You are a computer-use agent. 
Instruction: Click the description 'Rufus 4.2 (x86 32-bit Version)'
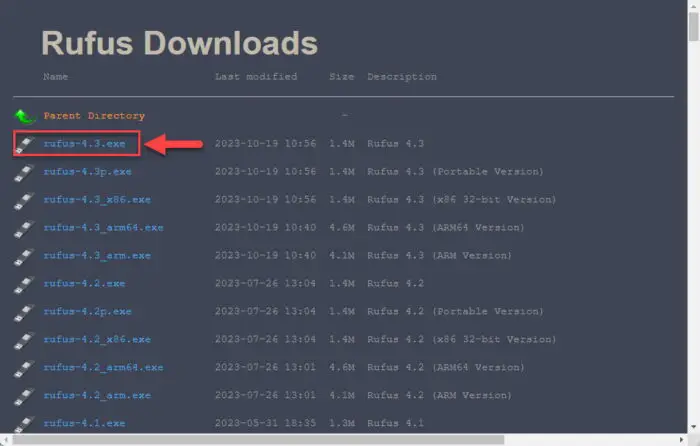tap(462, 339)
